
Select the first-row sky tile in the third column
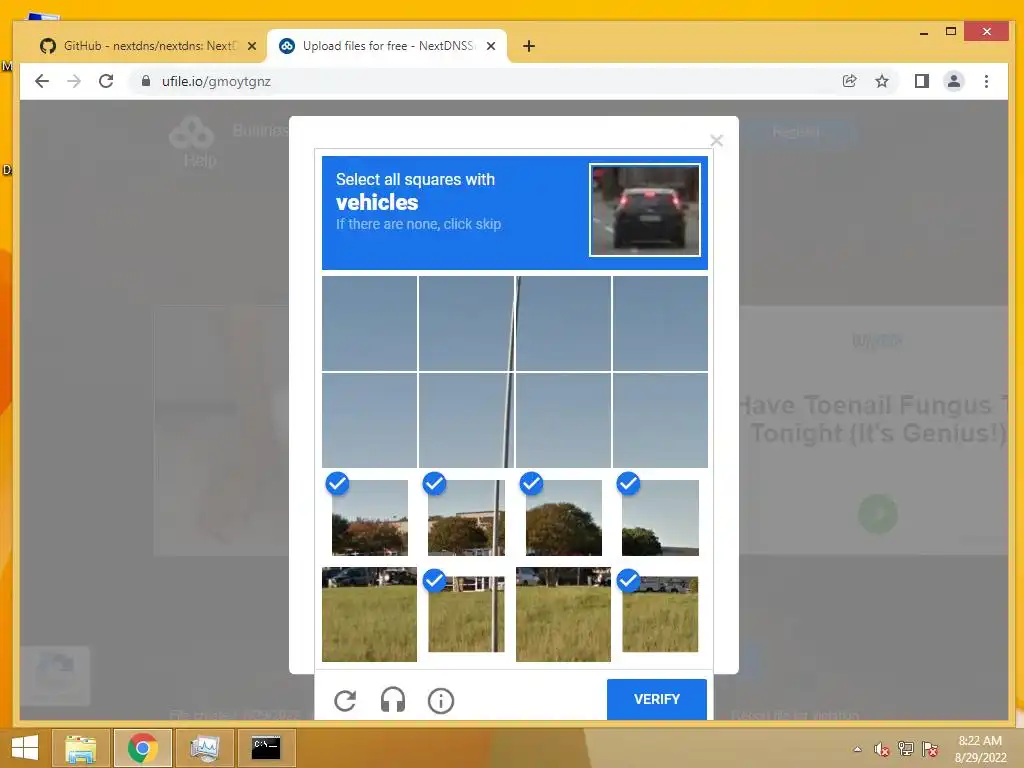[x=564, y=323]
